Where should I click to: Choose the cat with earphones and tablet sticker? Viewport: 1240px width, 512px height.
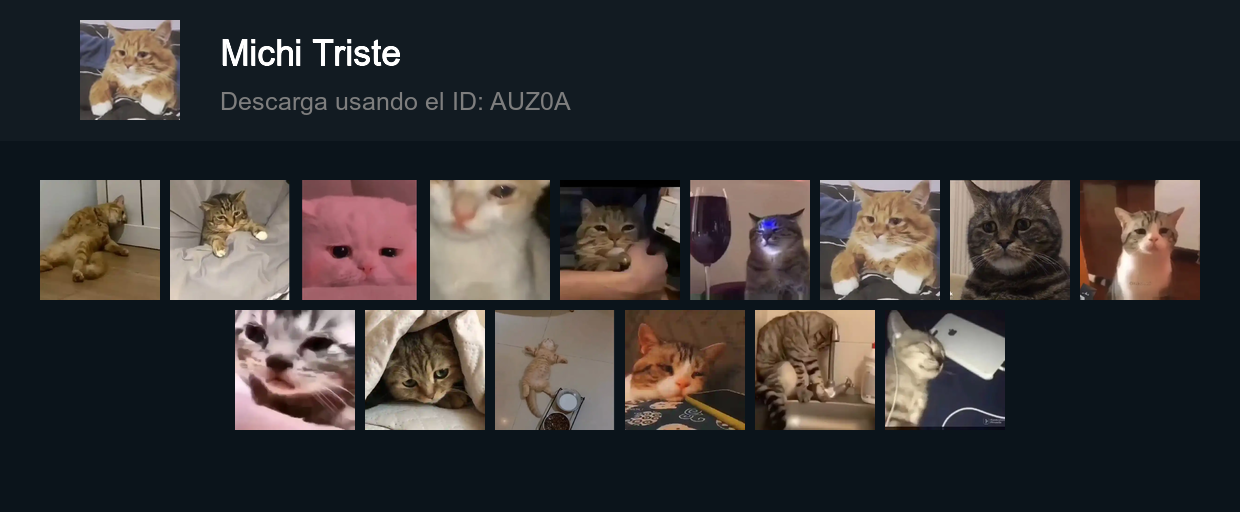point(945,370)
